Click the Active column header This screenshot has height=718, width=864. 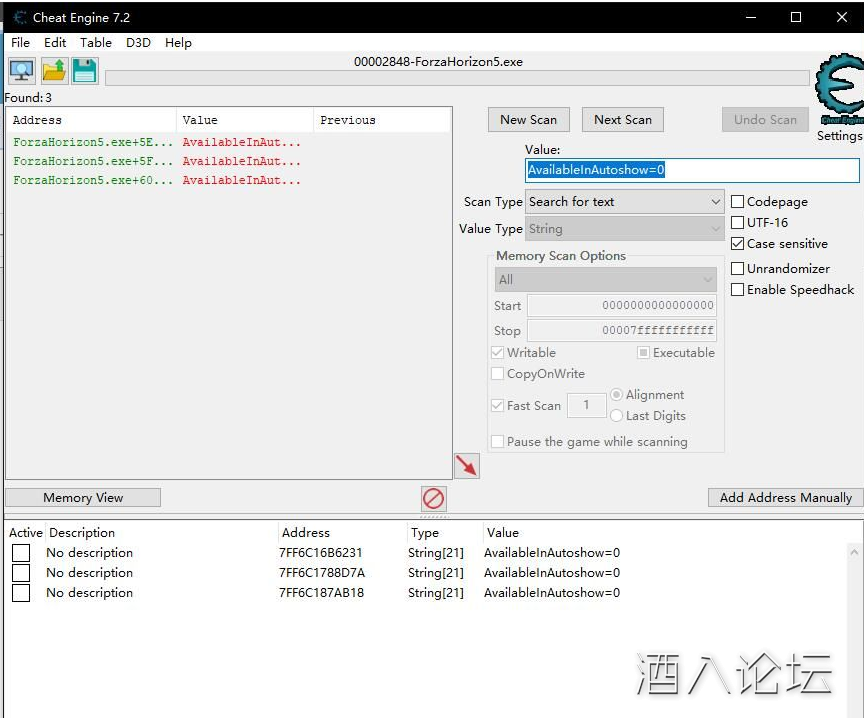(26, 533)
